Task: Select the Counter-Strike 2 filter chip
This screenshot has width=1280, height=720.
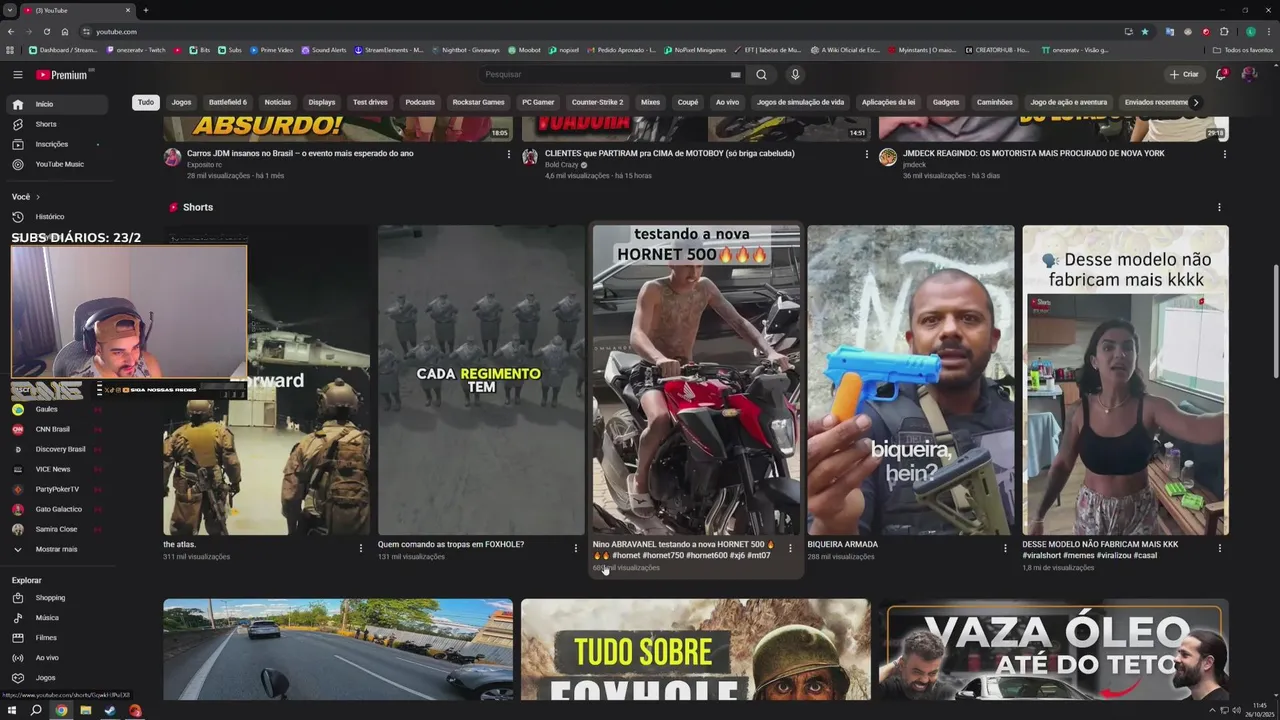Action: click(597, 102)
